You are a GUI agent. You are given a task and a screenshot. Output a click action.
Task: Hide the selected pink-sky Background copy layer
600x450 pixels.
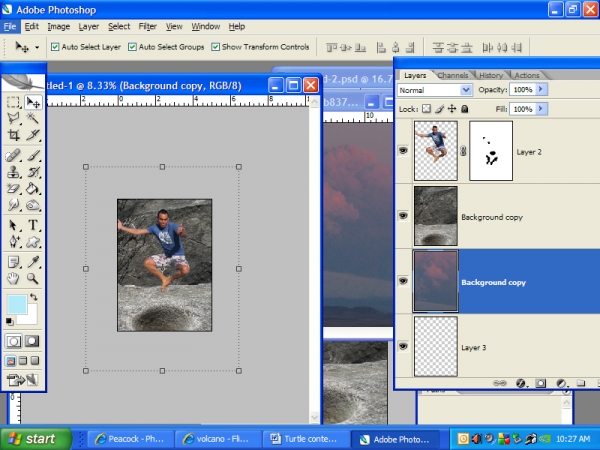click(x=403, y=281)
